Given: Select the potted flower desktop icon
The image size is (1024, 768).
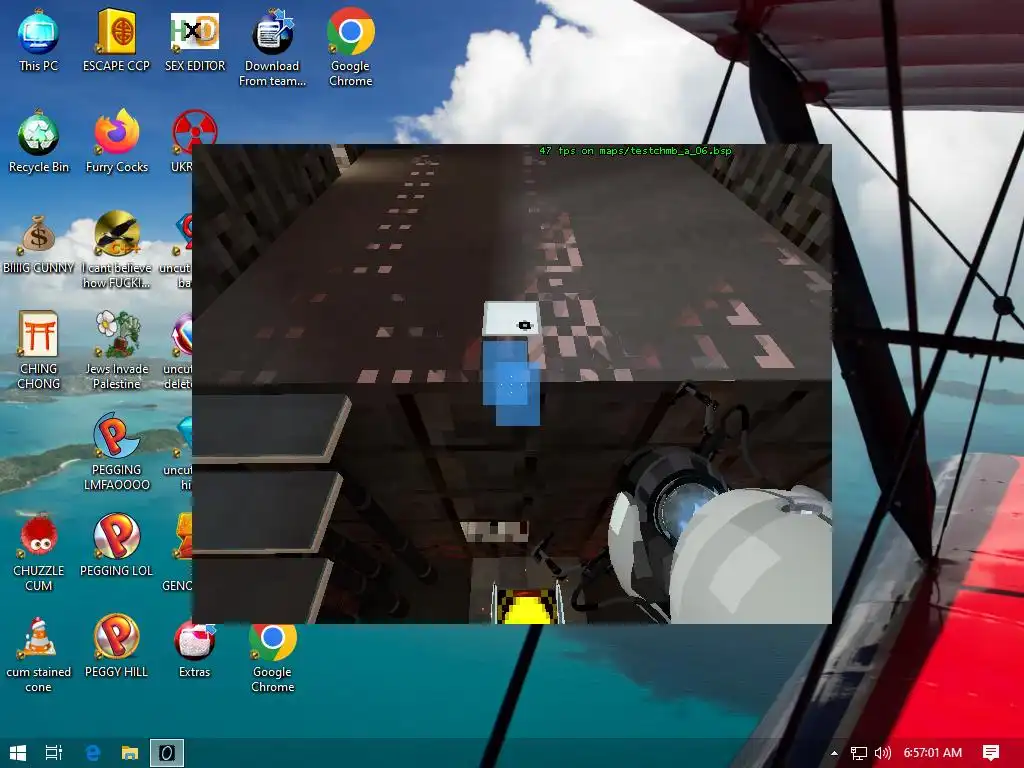Looking at the screenshot, I should (117, 350).
